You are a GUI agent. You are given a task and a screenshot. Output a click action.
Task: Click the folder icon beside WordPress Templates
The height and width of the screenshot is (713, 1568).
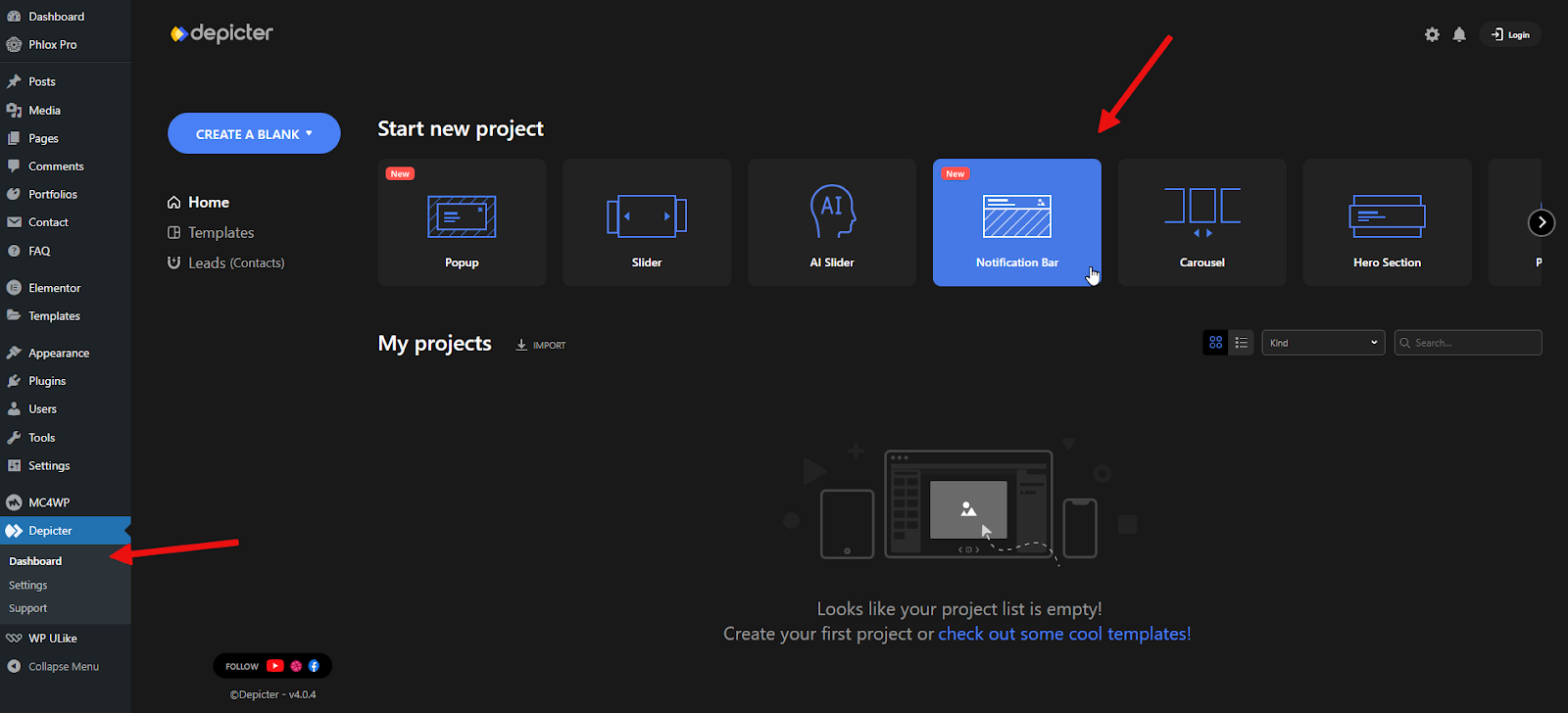pos(14,315)
